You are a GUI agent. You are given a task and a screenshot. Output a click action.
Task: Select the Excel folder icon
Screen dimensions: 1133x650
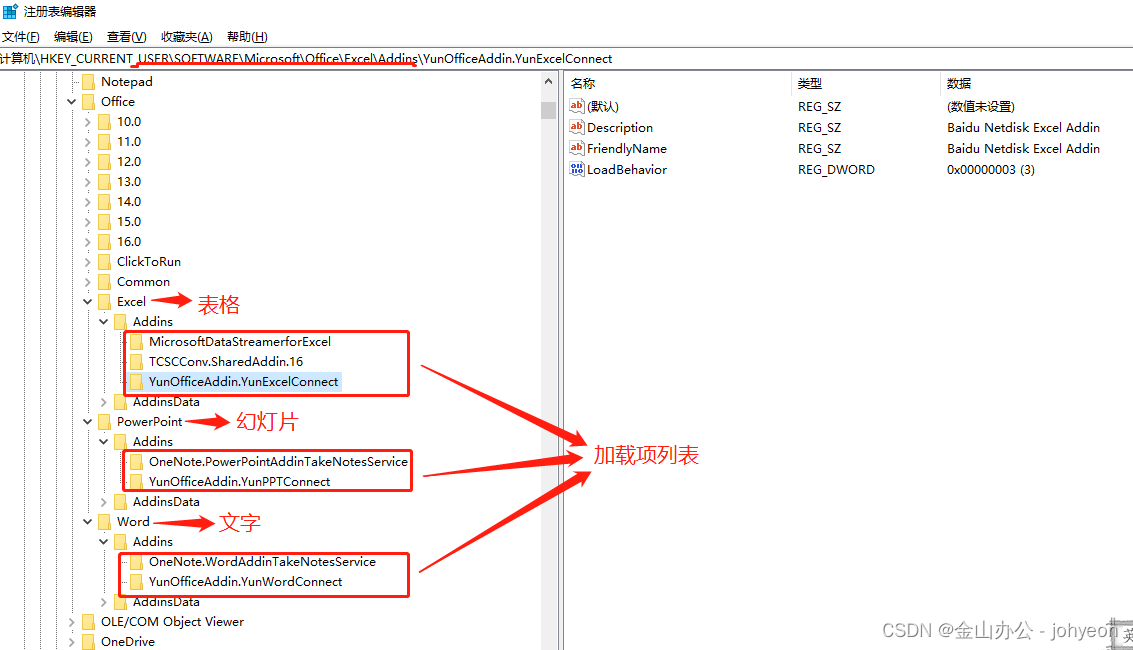pos(104,302)
